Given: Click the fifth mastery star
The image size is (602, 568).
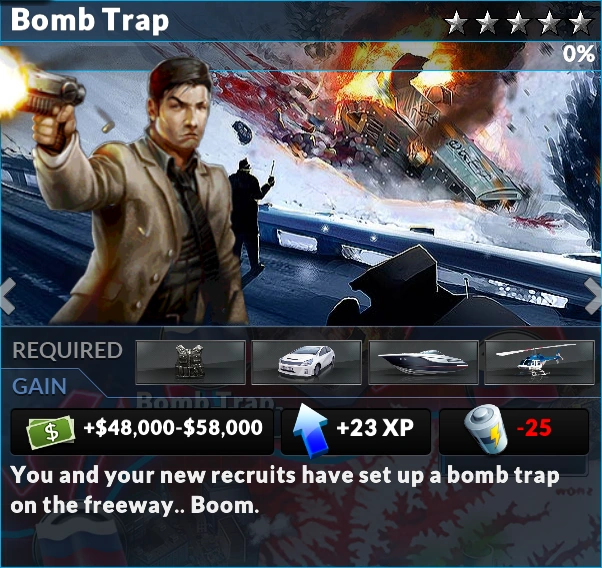Looking at the screenshot, I should 580,22.
